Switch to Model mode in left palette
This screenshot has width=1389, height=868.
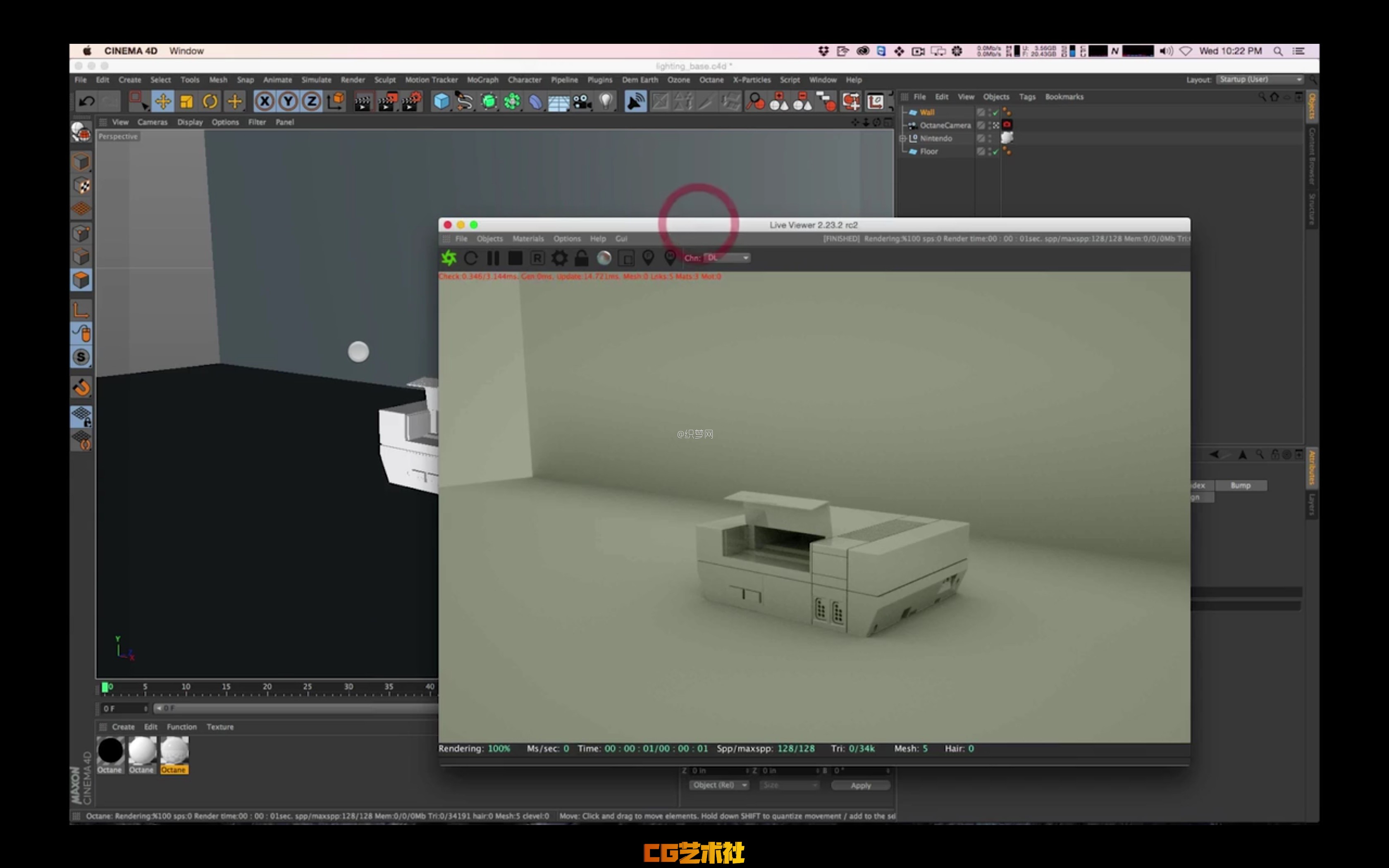81,162
